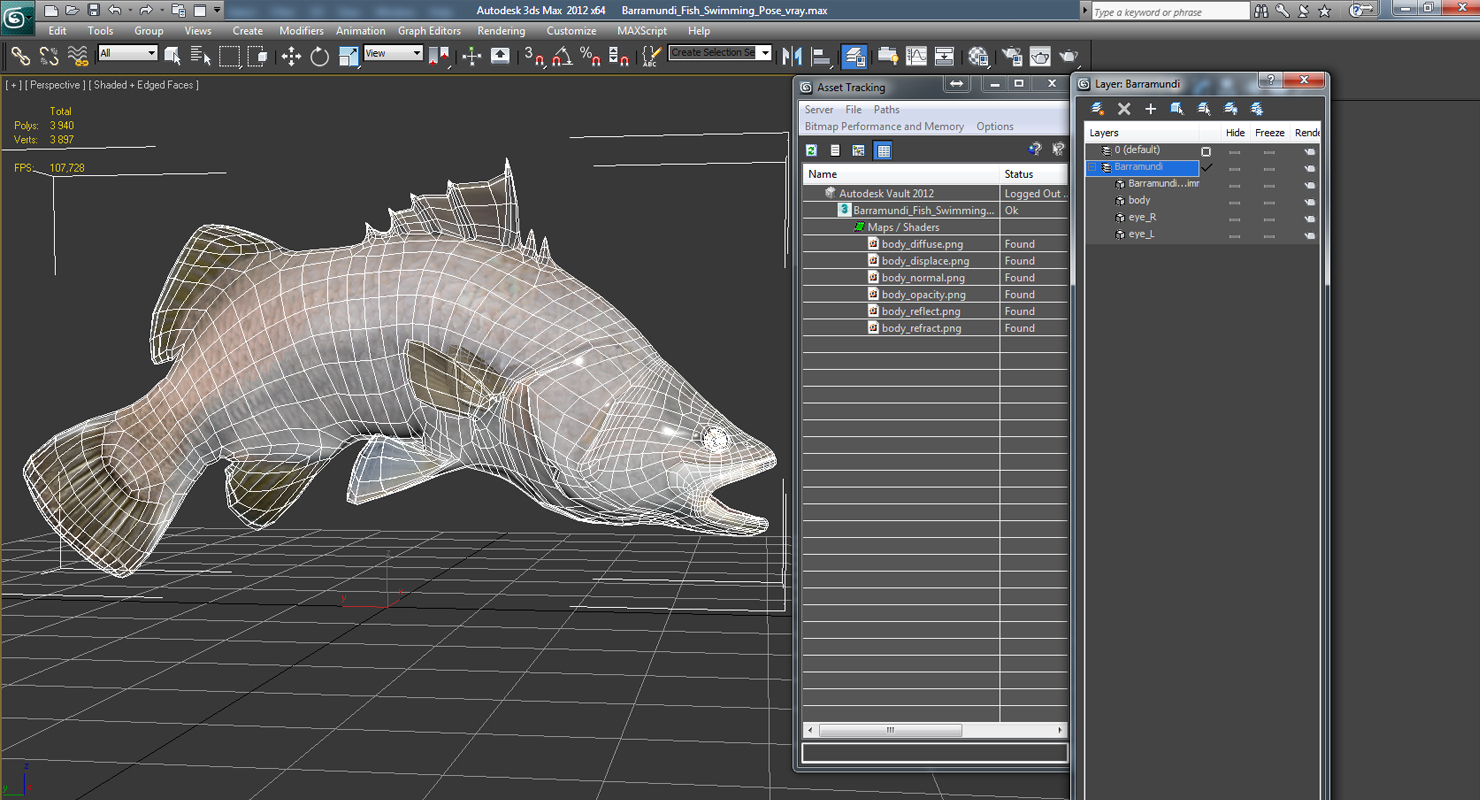Screen dimensions: 1480x800
Task: Open the Material Editor icon
Action: point(978,57)
